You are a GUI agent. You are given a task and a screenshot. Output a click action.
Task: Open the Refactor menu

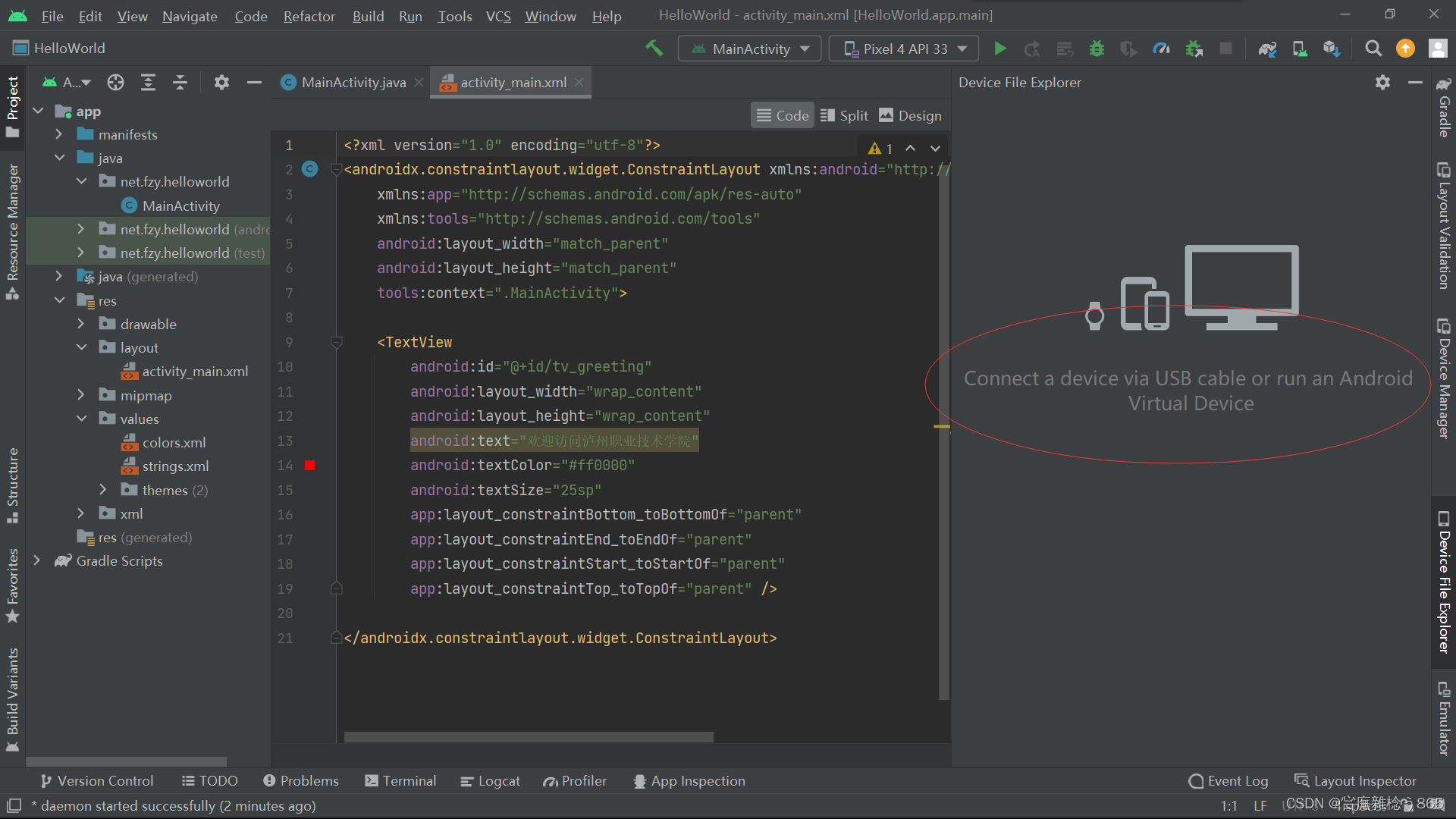pyautogui.click(x=309, y=16)
